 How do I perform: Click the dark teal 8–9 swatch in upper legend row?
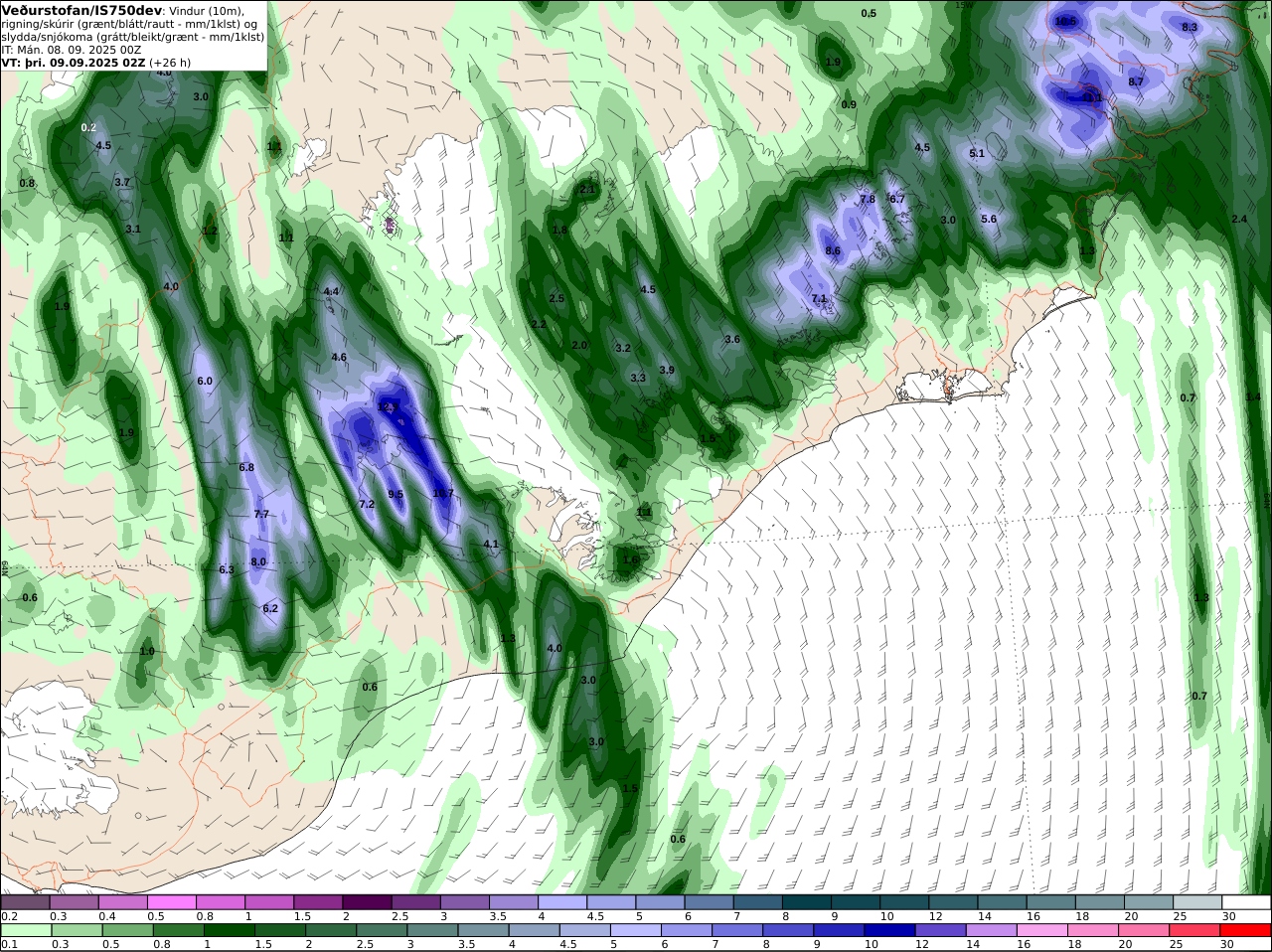pyautogui.click(x=808, y=902)
